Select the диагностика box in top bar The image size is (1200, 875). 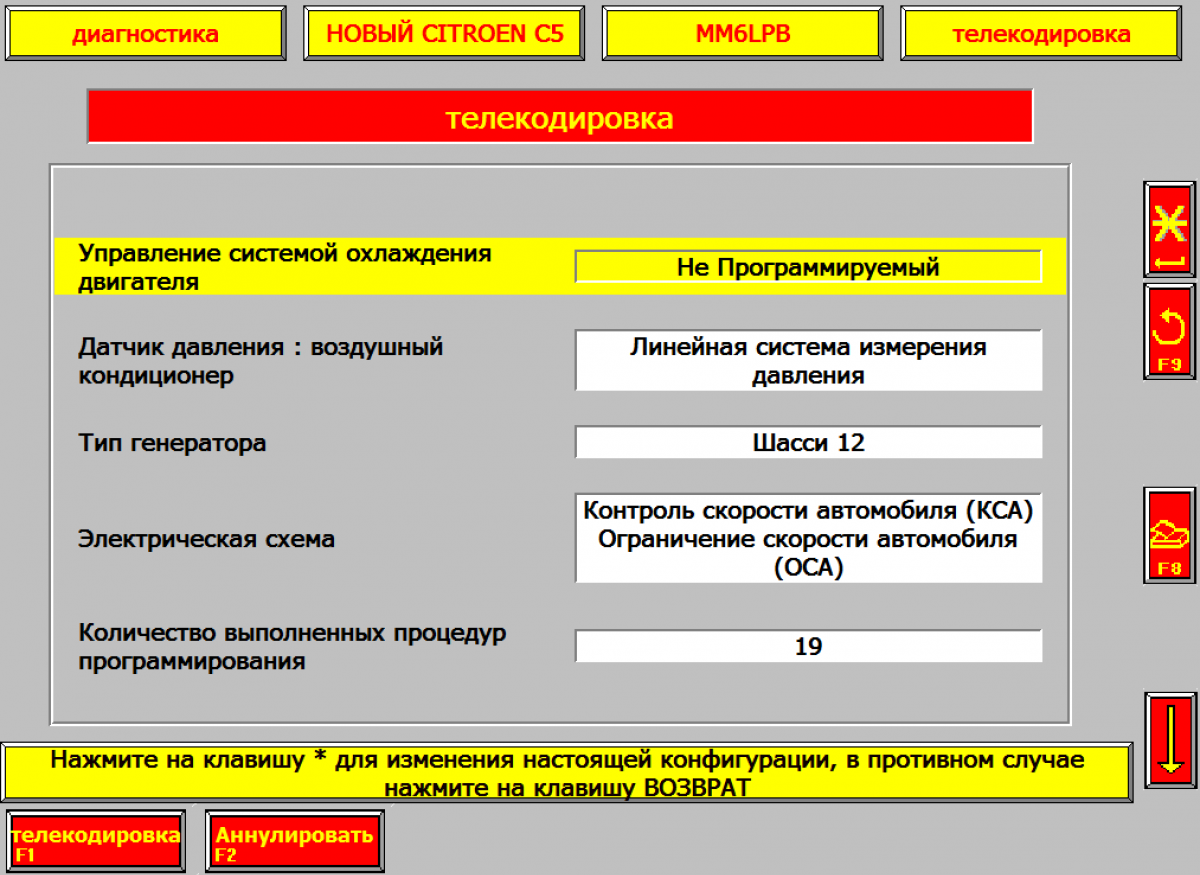[x=145, y=34]
